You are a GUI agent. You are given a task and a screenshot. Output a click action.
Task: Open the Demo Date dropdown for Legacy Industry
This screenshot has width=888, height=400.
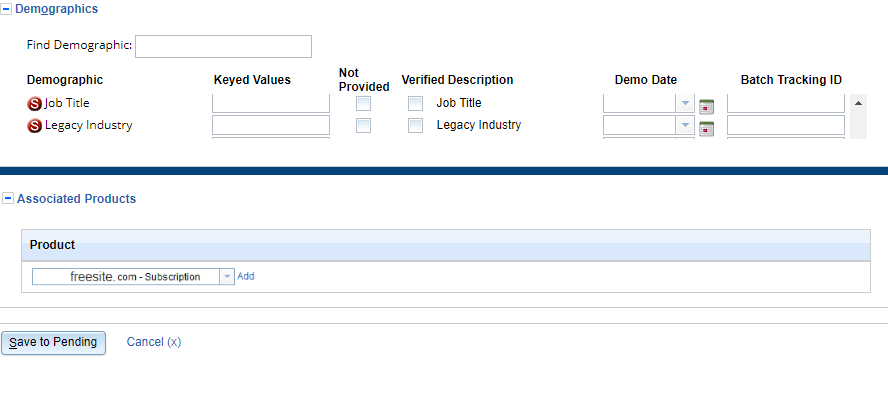click(685, 125)
